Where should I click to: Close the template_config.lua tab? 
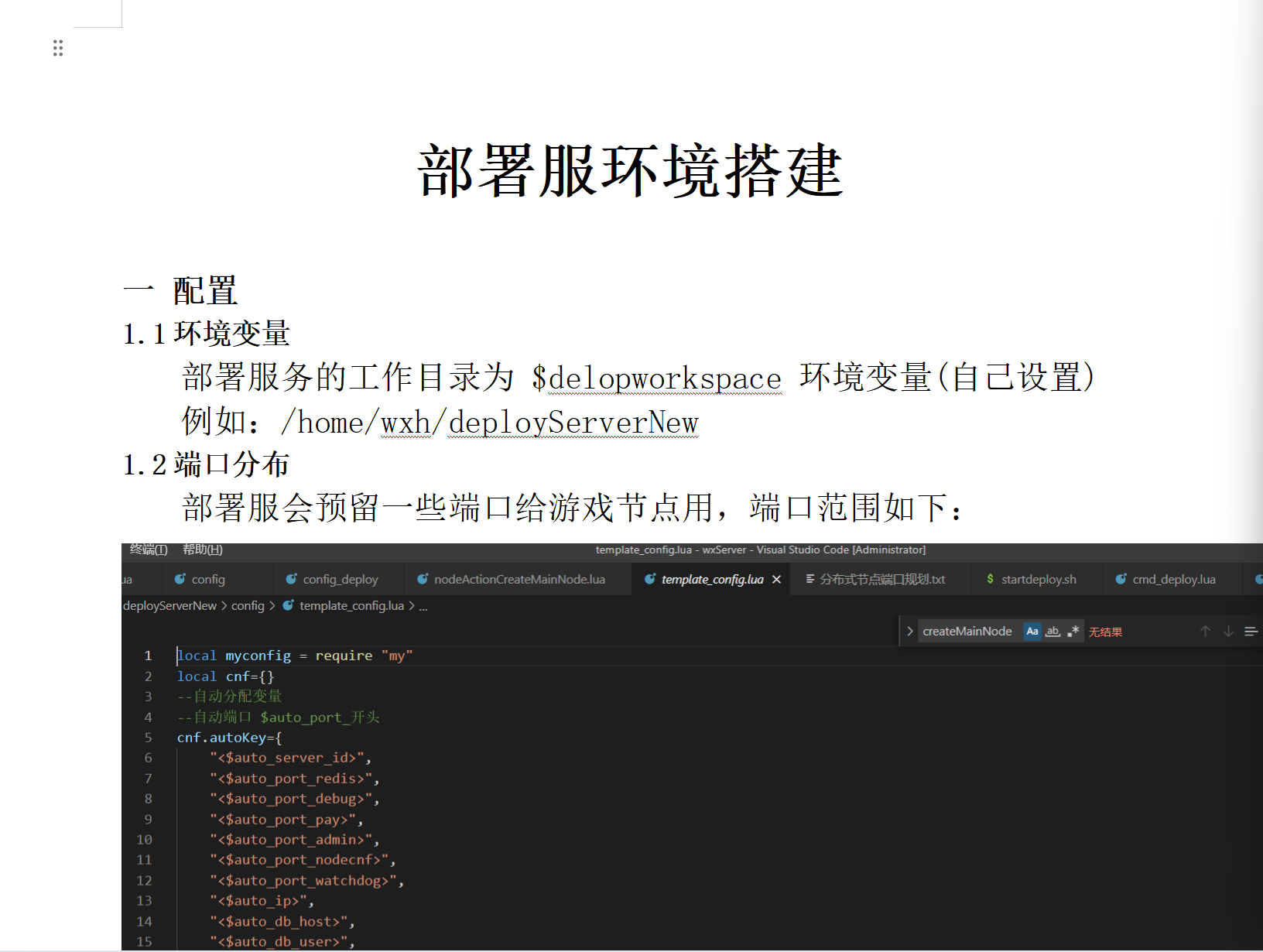pyautogui.click(x=776, y=579)
